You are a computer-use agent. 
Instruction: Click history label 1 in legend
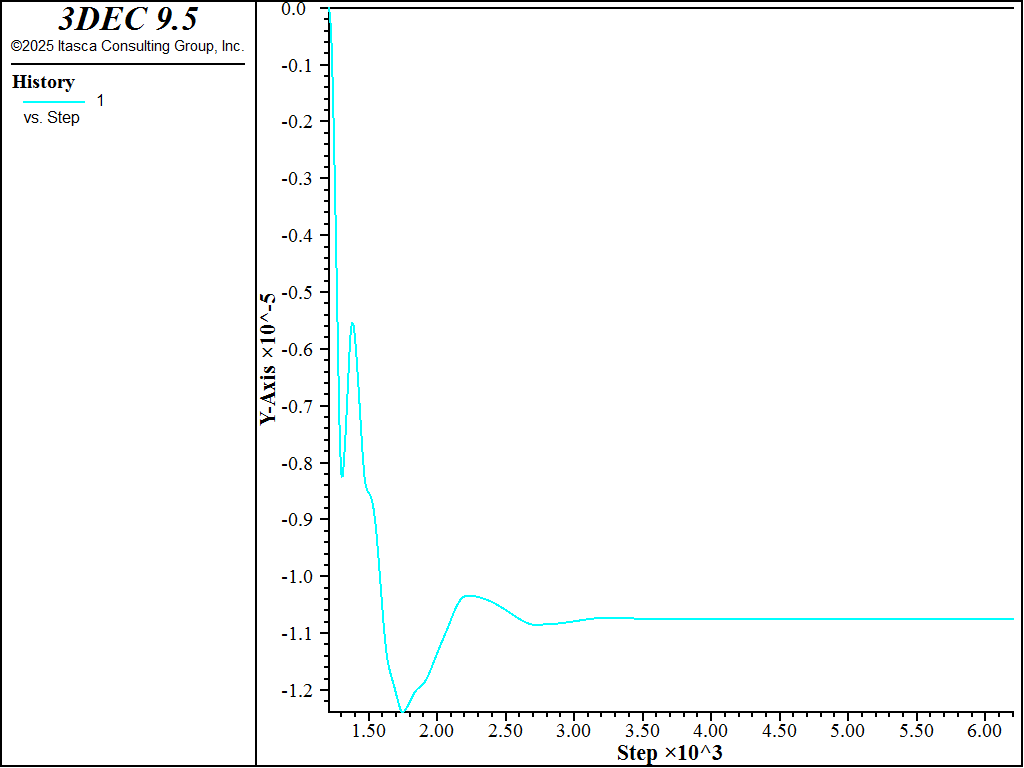(x=100, y=101)
